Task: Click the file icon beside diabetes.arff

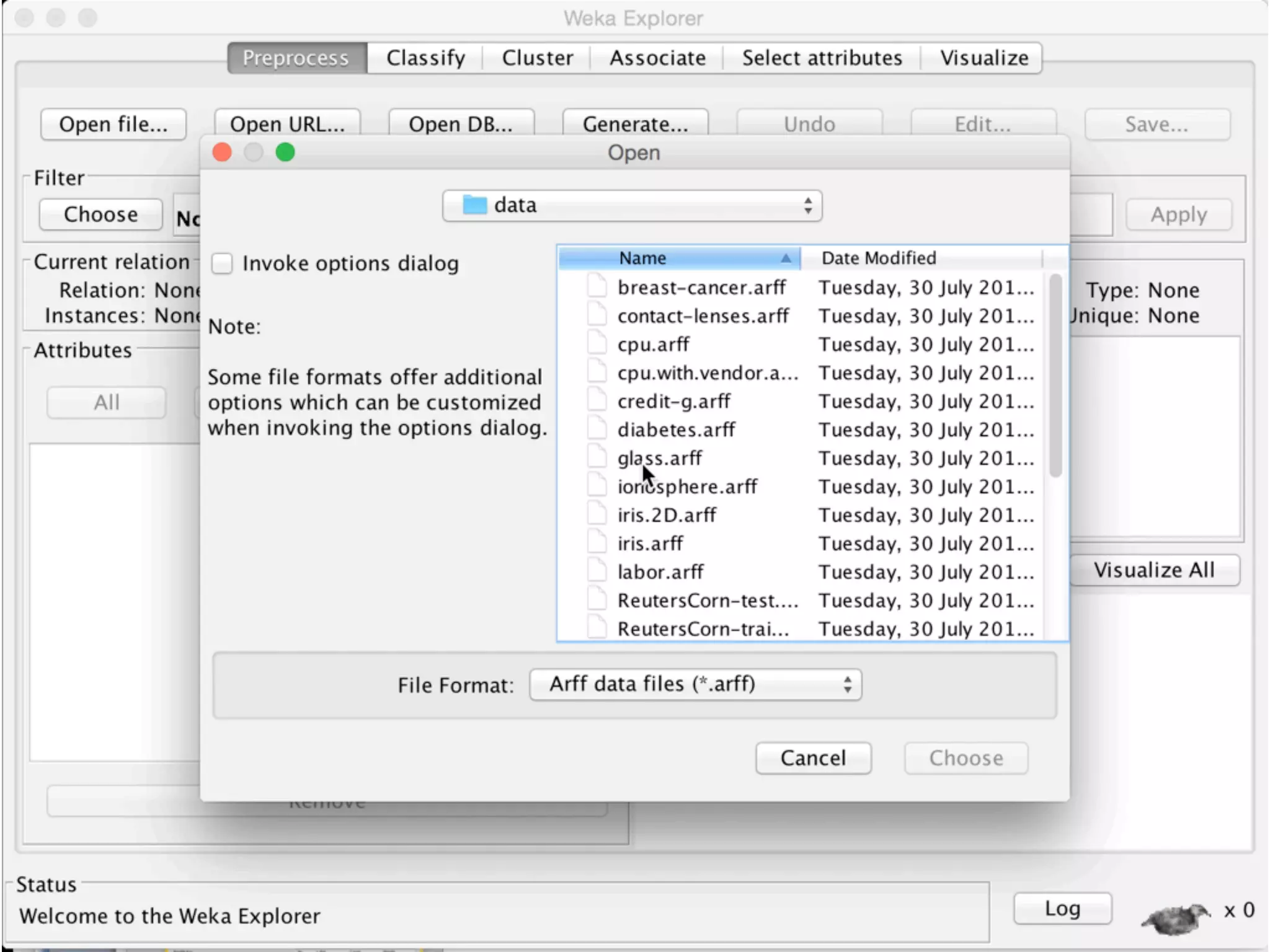Action: [x=597, y=429]
